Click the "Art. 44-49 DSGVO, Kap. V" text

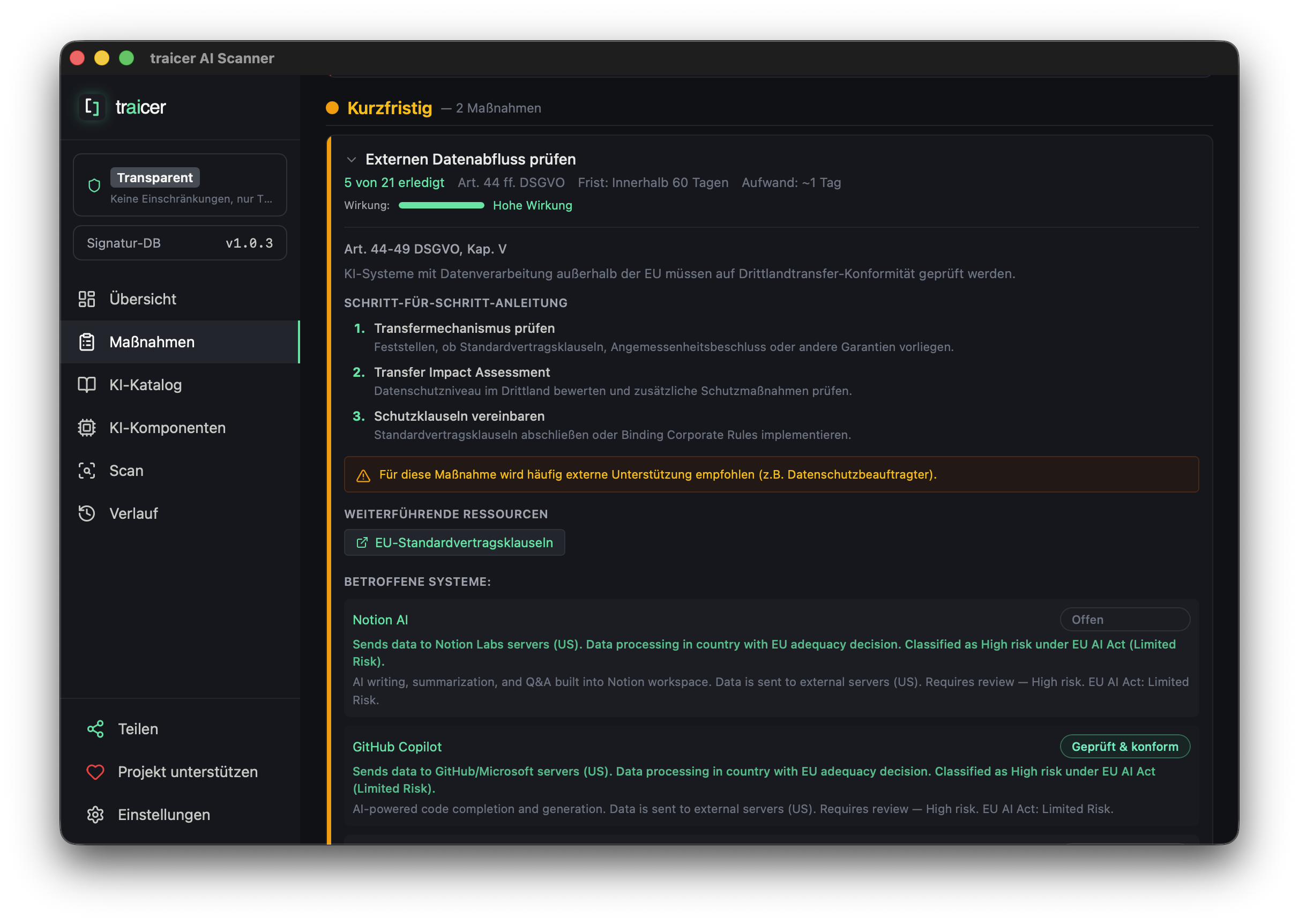[x=425, y=249]
